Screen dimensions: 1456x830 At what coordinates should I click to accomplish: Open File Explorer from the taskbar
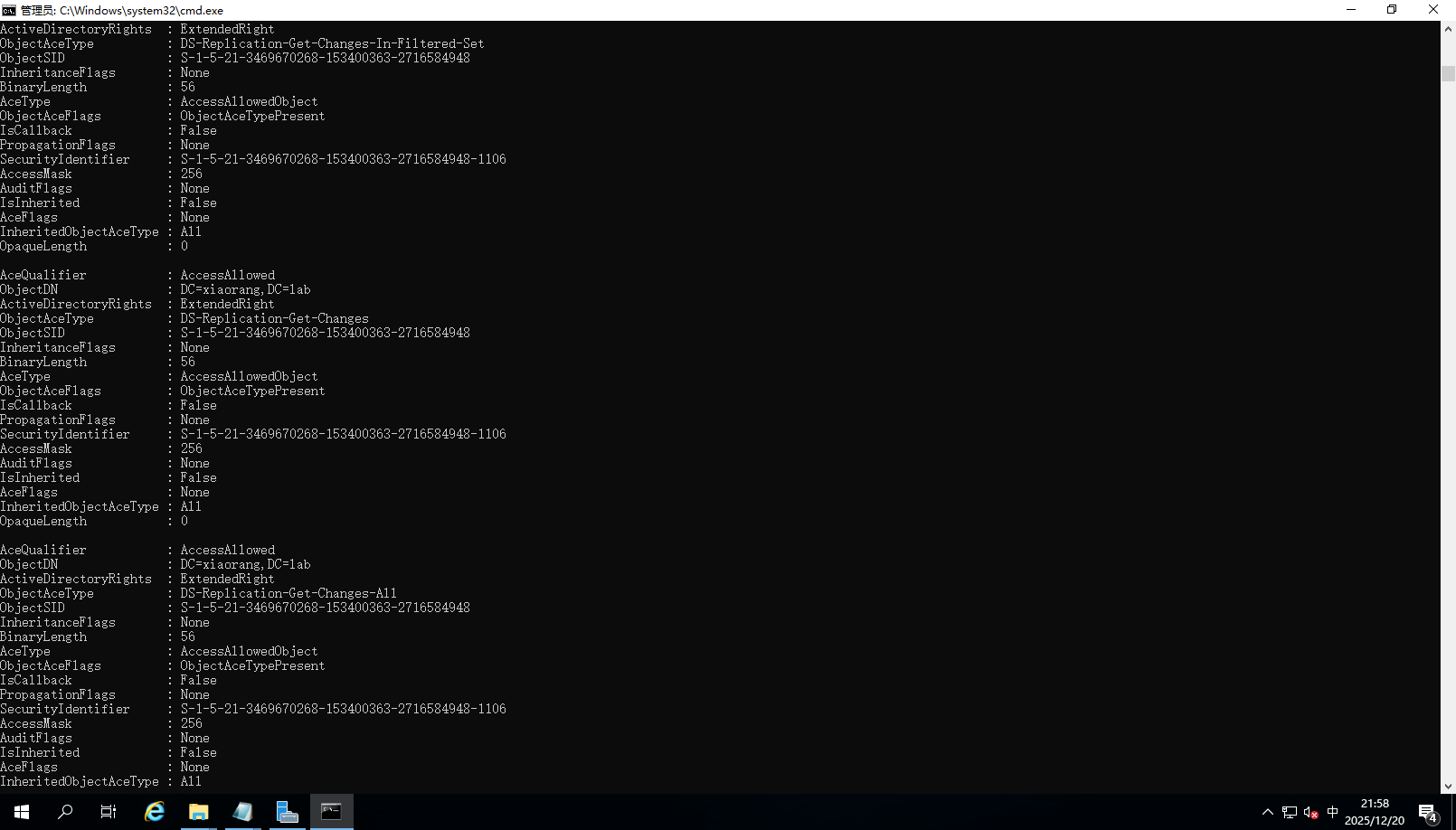198,811
